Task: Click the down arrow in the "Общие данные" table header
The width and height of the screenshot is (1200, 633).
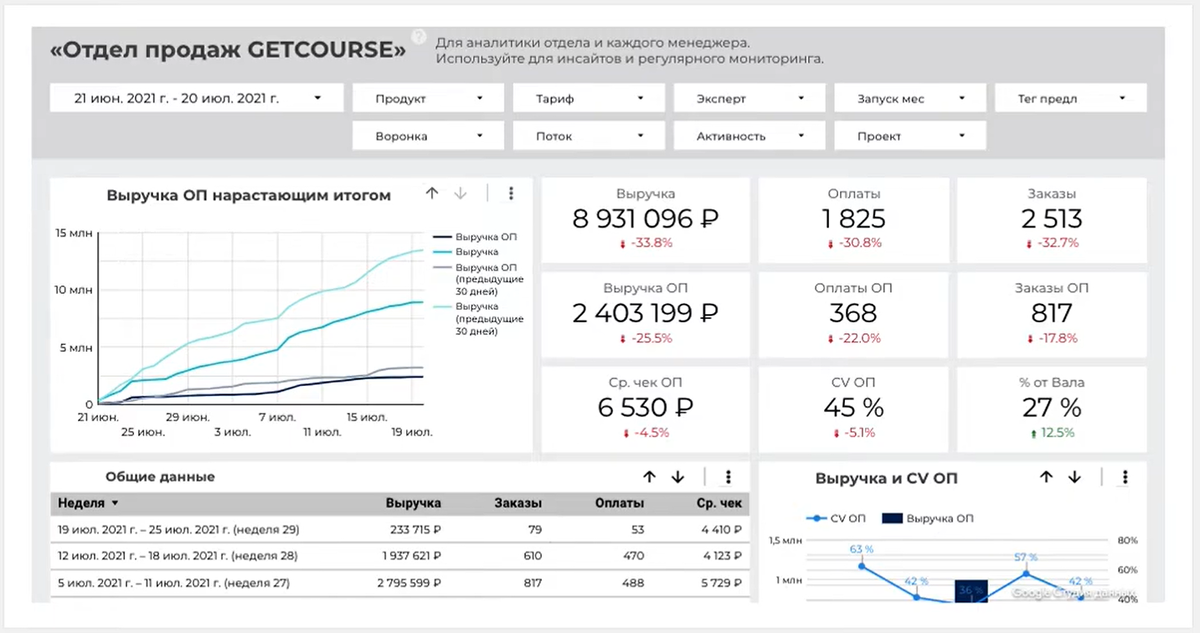Action: [677, 477]
